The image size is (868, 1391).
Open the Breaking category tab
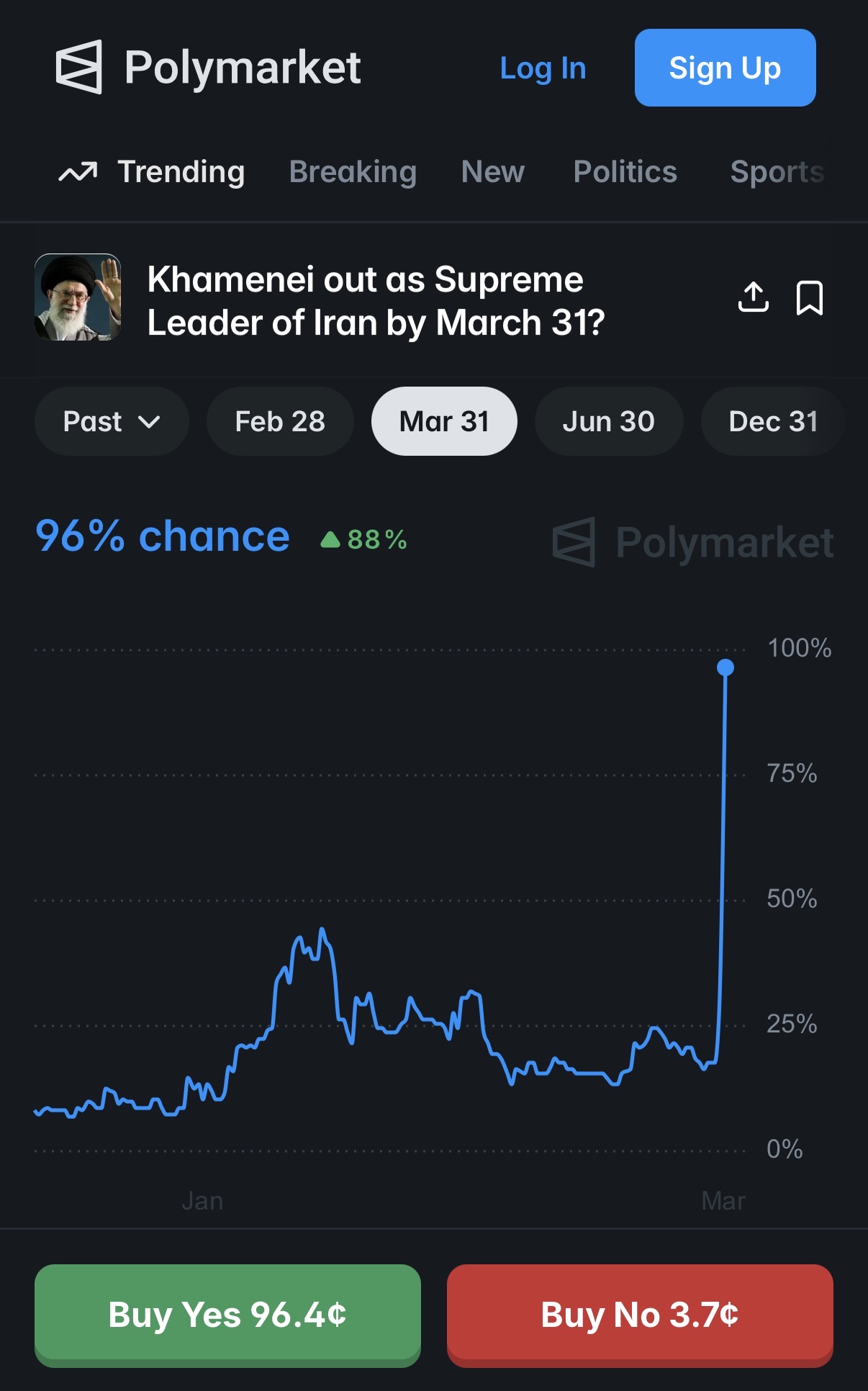point(353,172)
